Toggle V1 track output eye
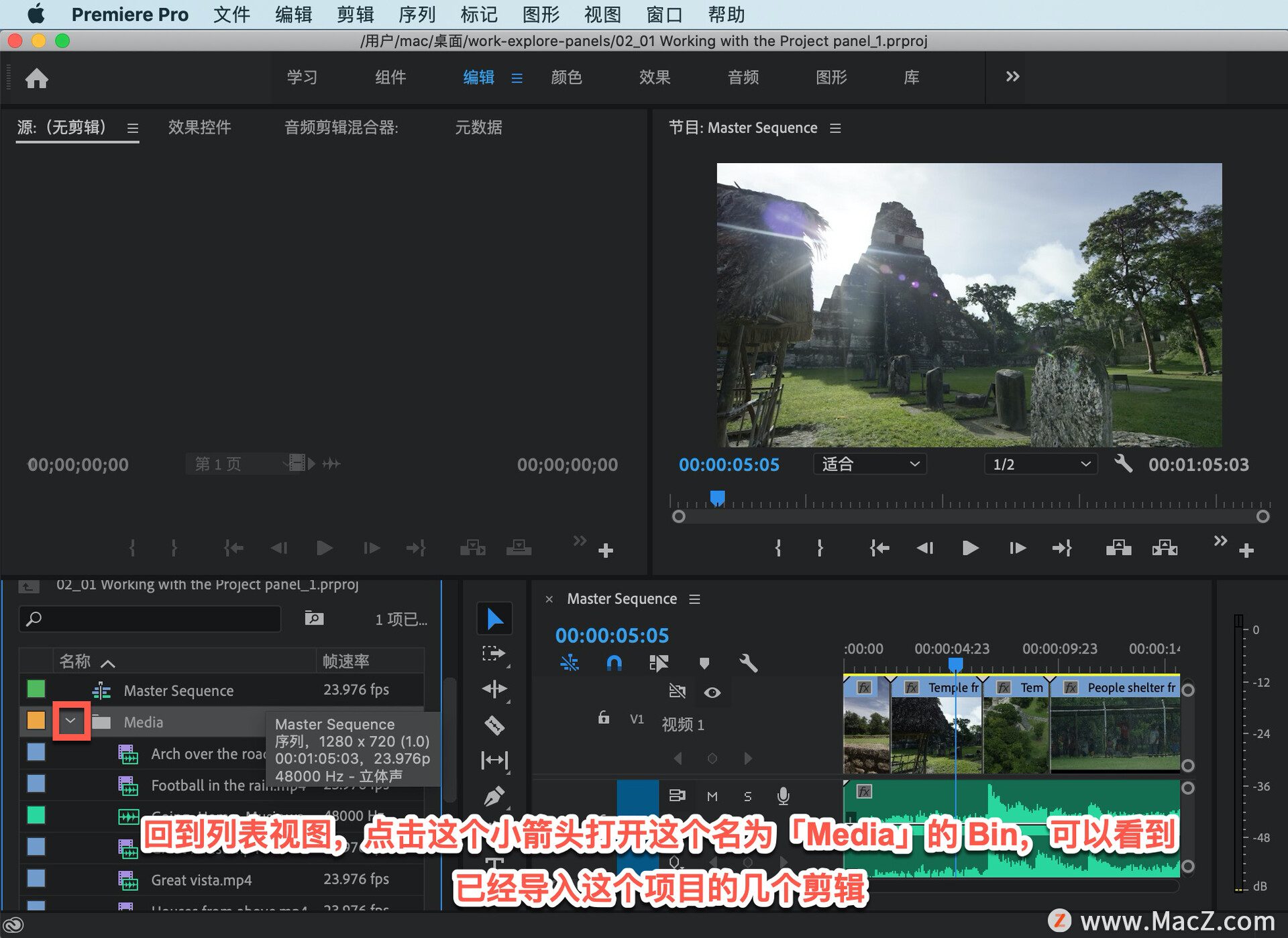The height and width of the screenshot is (938, 1288). [x=712, y=692]
